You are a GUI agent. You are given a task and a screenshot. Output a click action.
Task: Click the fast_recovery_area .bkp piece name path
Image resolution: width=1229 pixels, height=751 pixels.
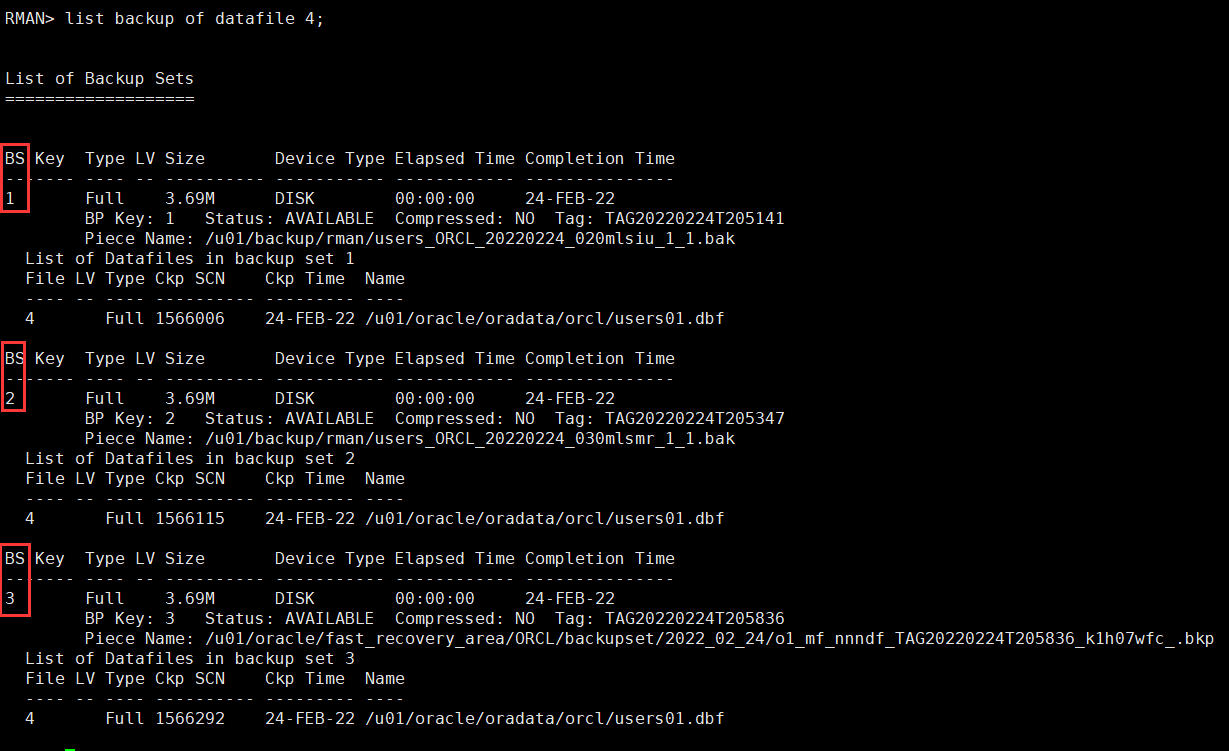(709, 638)
